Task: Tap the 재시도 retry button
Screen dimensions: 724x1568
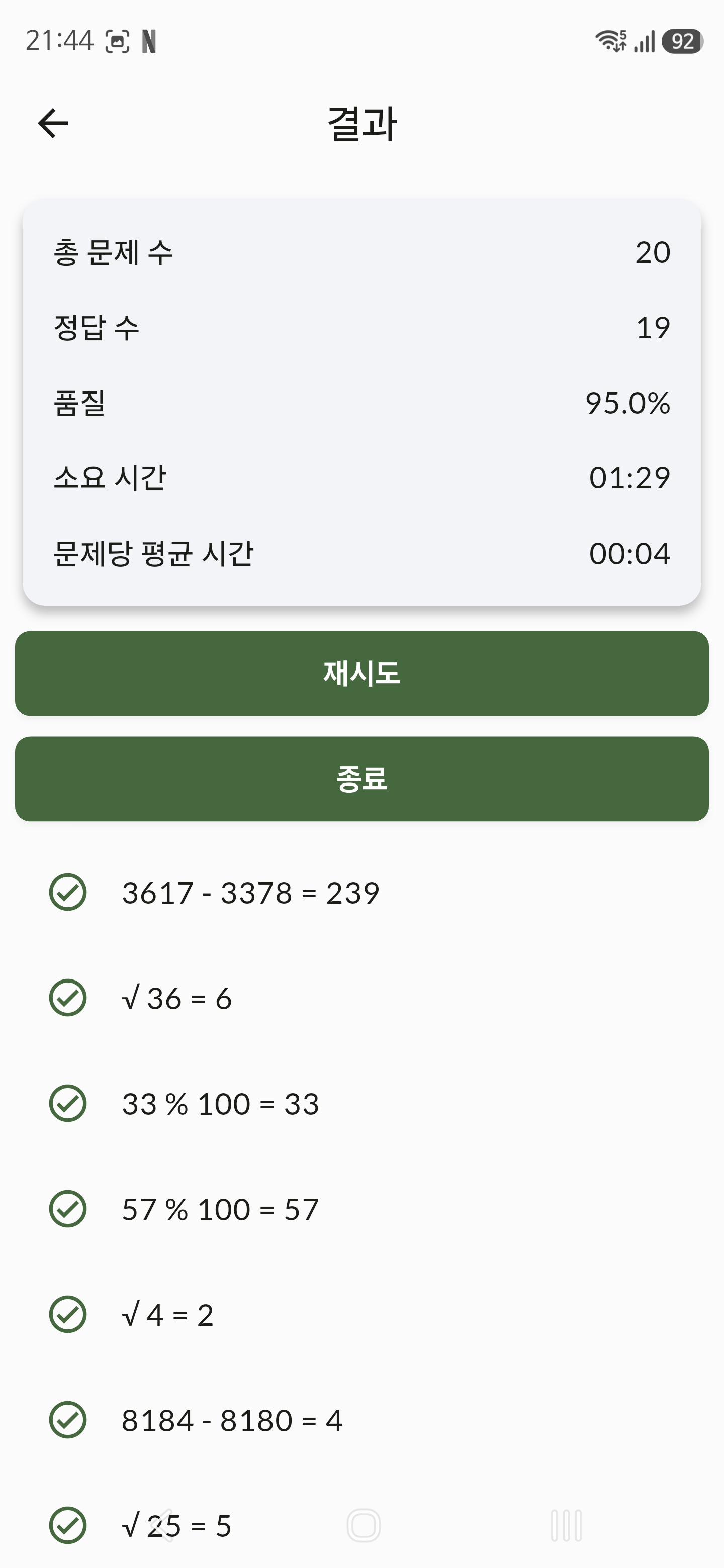Action: point(361,673)
